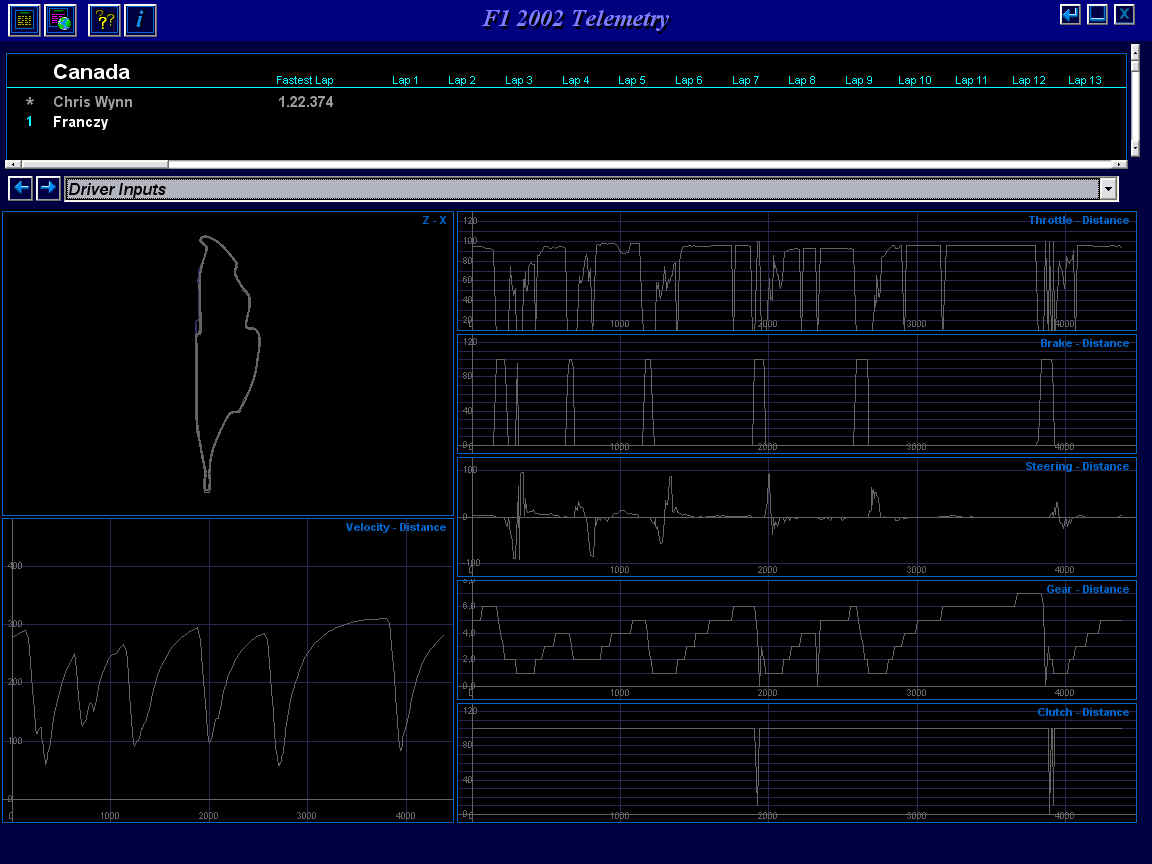The image size is (1152, 864).
Task: Select driver Chris Wynn row
Action: click(566, 102)
